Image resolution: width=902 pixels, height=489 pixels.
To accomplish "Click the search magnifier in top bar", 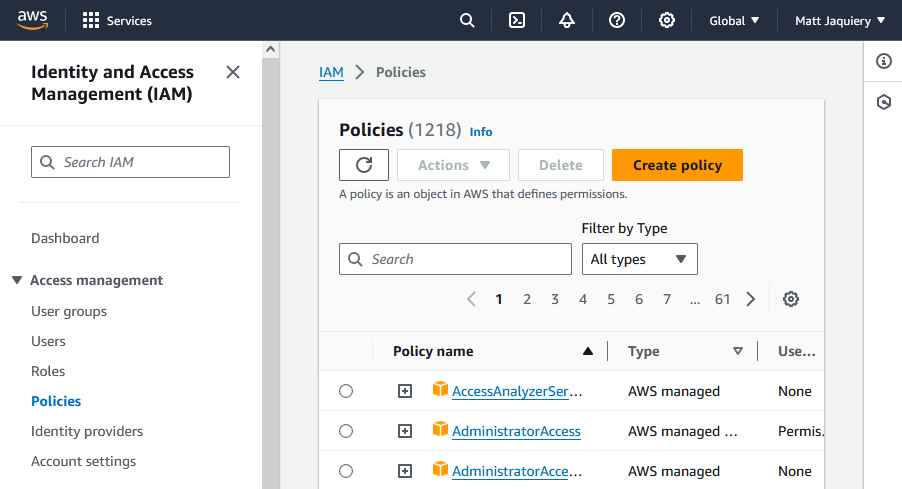I will pyautogui.click(x=467, y=20).
